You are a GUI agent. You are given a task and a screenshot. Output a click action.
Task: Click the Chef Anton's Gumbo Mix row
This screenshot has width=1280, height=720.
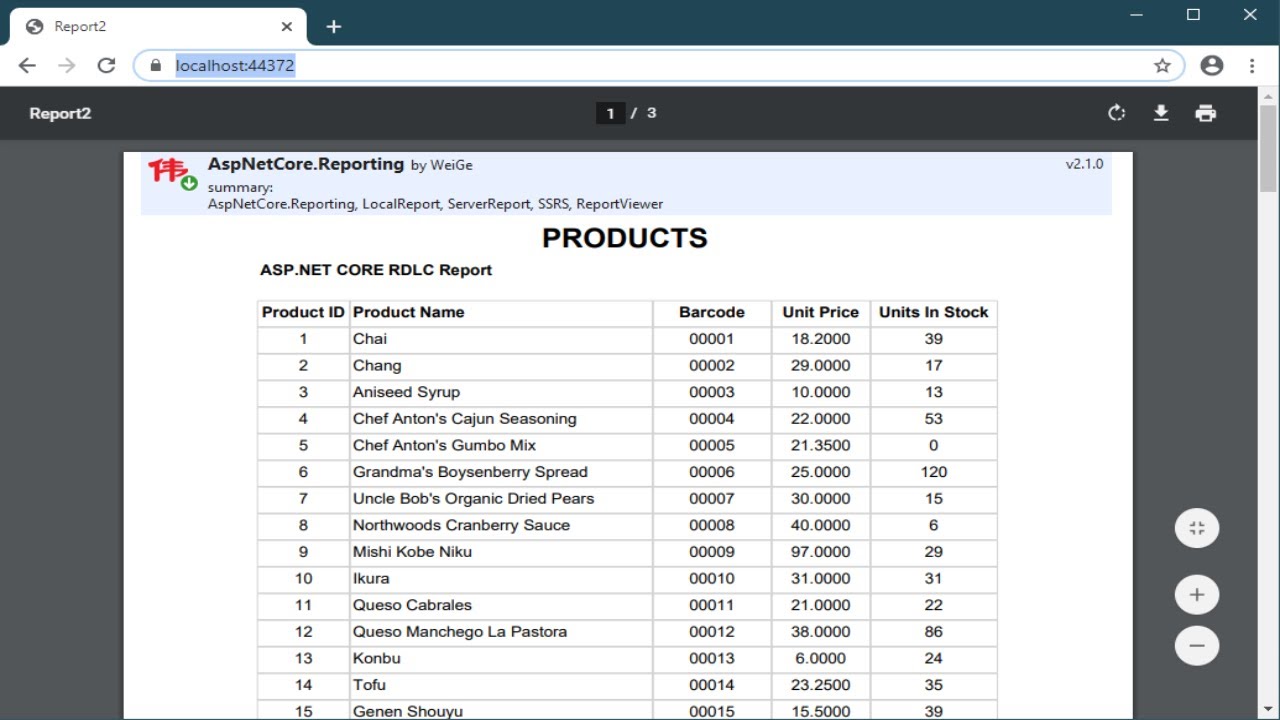444,446
